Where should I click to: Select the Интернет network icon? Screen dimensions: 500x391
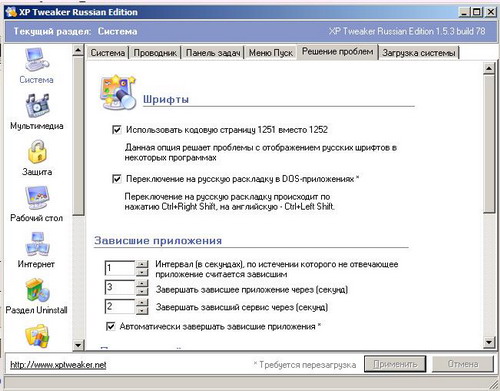[x=37, y=244]
